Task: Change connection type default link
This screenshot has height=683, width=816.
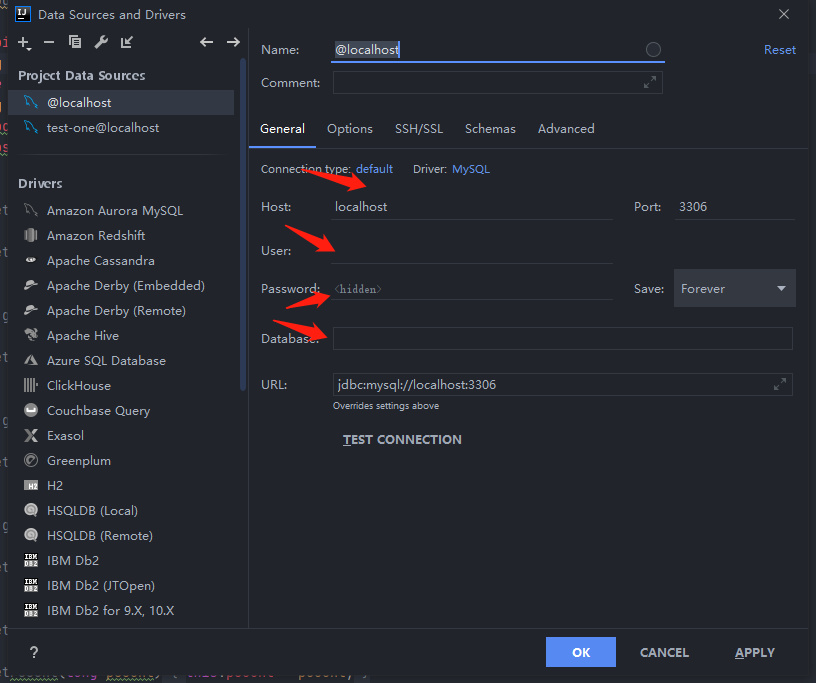Action: click(374, 169)
